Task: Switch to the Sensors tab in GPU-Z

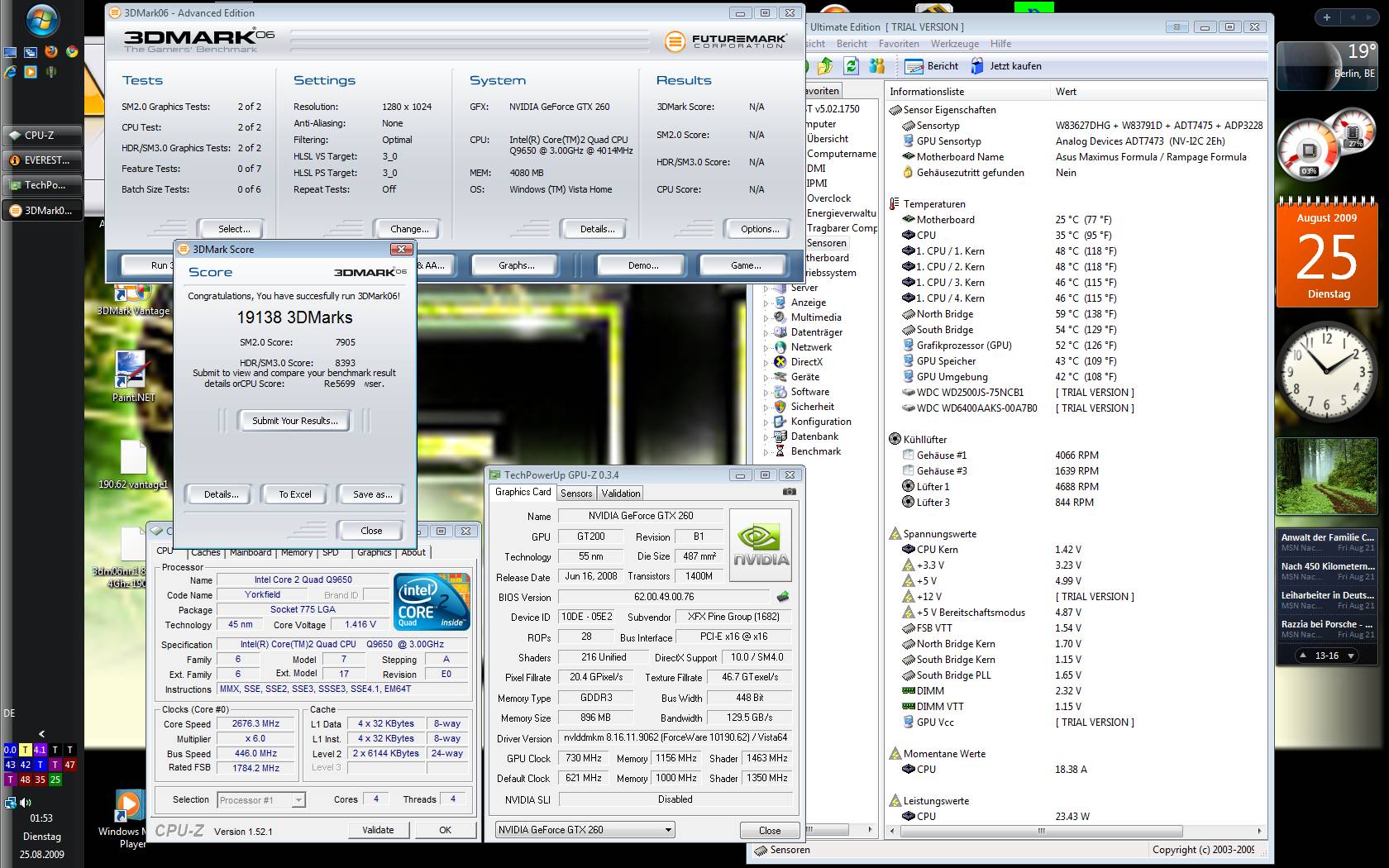Action: click(x=576, y=493)
